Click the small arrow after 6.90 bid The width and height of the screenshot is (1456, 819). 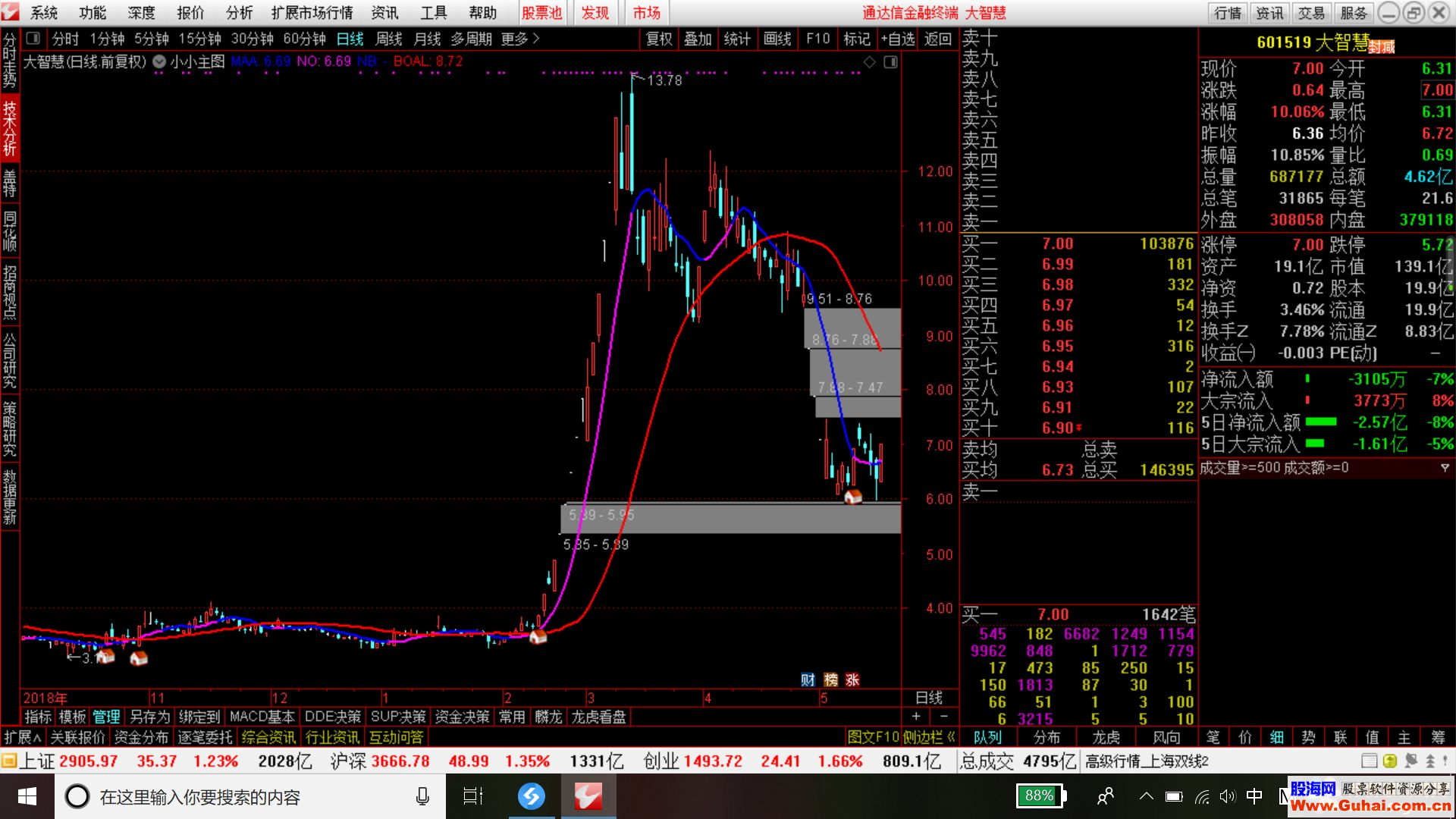(x=1079, y=428)
